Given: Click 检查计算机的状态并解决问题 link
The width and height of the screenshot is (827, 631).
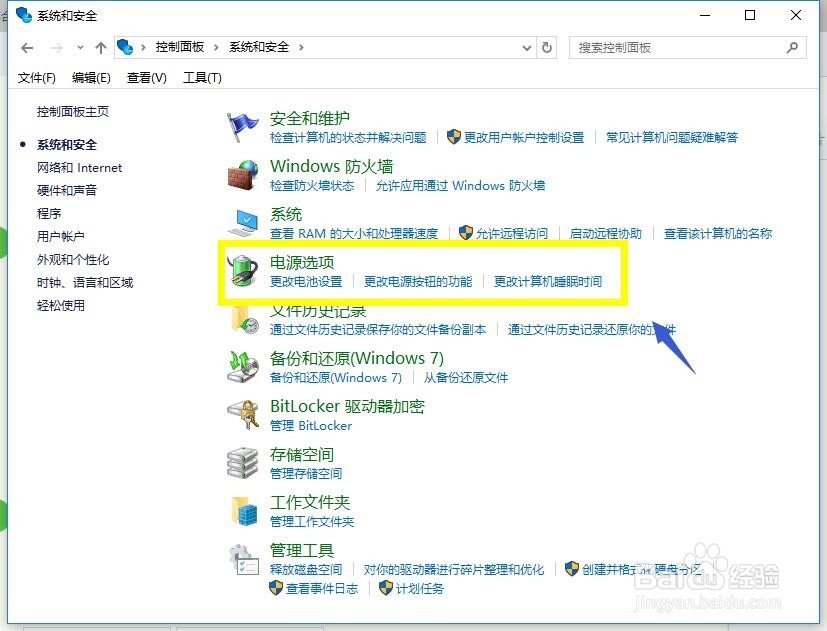Looking at the screenshot, I should pyautogui.click(x=348, y=138).
